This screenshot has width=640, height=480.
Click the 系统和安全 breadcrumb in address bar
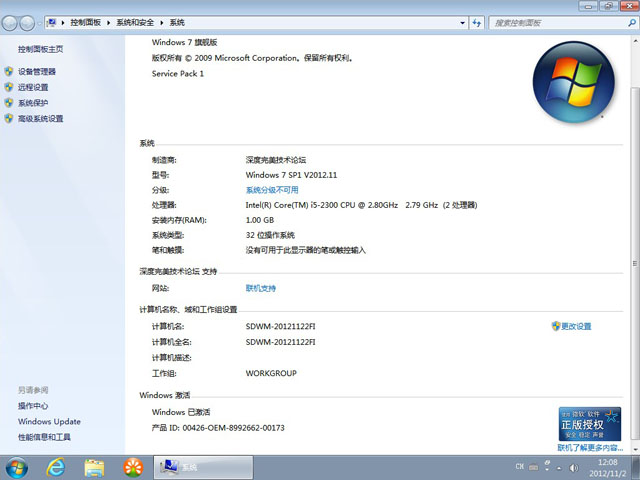coord(140,21)
